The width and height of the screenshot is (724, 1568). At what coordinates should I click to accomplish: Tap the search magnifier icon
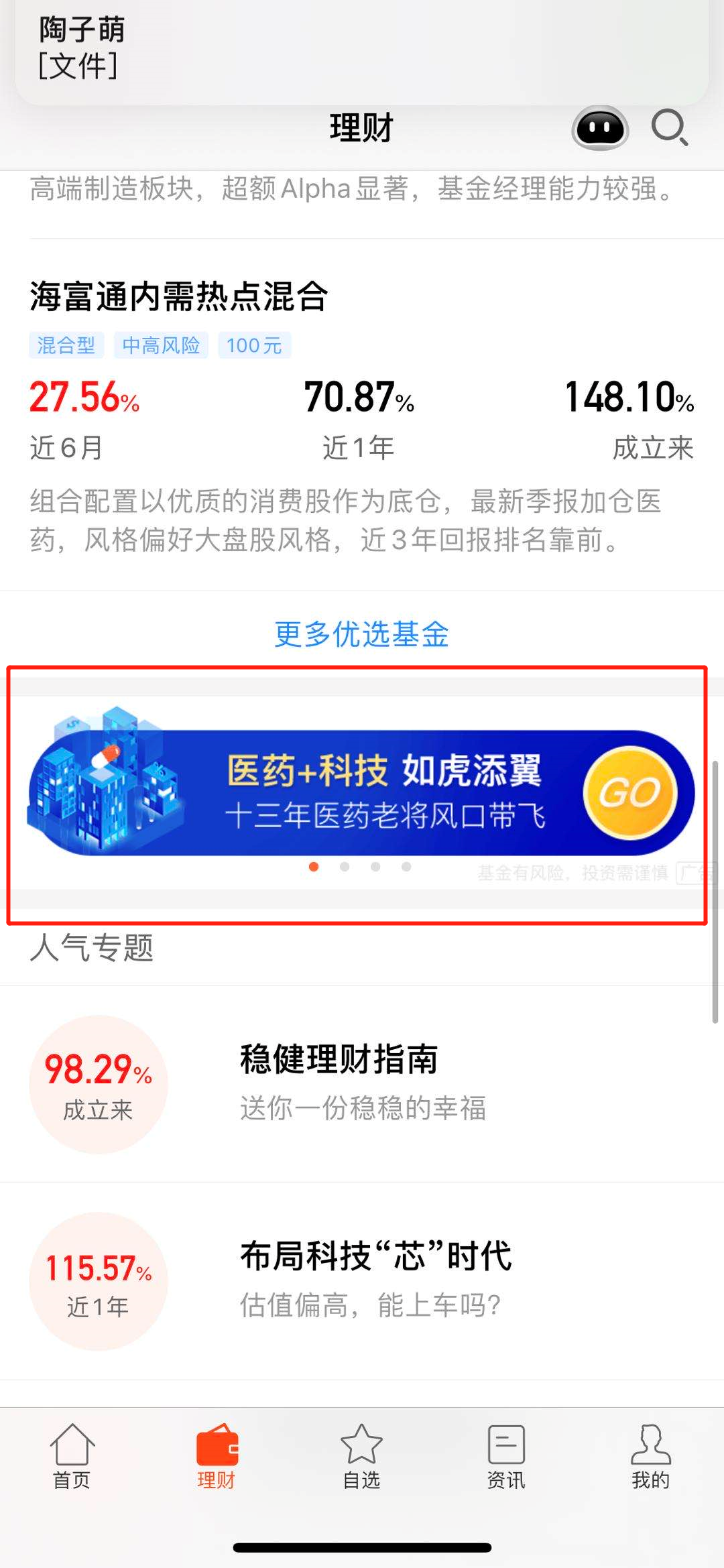pyautogui.click(x=670, y=127)
